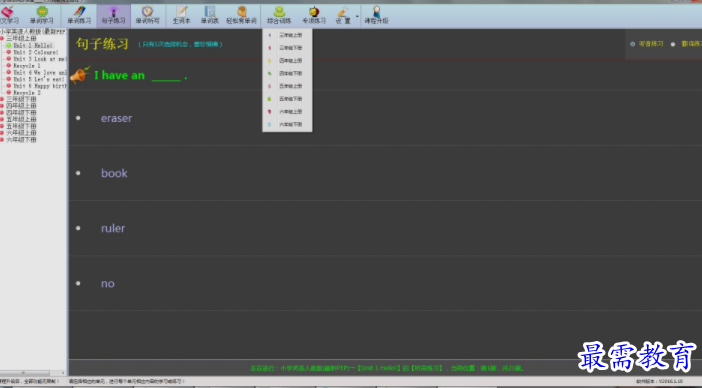702x388 pixels.
Task: Select Unit 4 We love animals in the tree
Action: pos(39,72)
